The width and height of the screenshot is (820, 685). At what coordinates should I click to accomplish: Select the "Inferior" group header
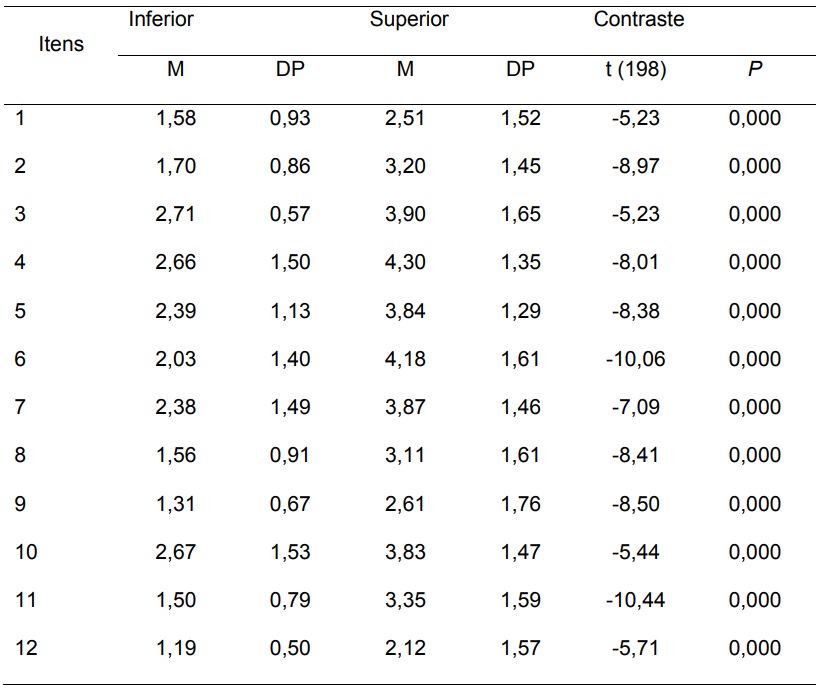click(x=161, y=20)
